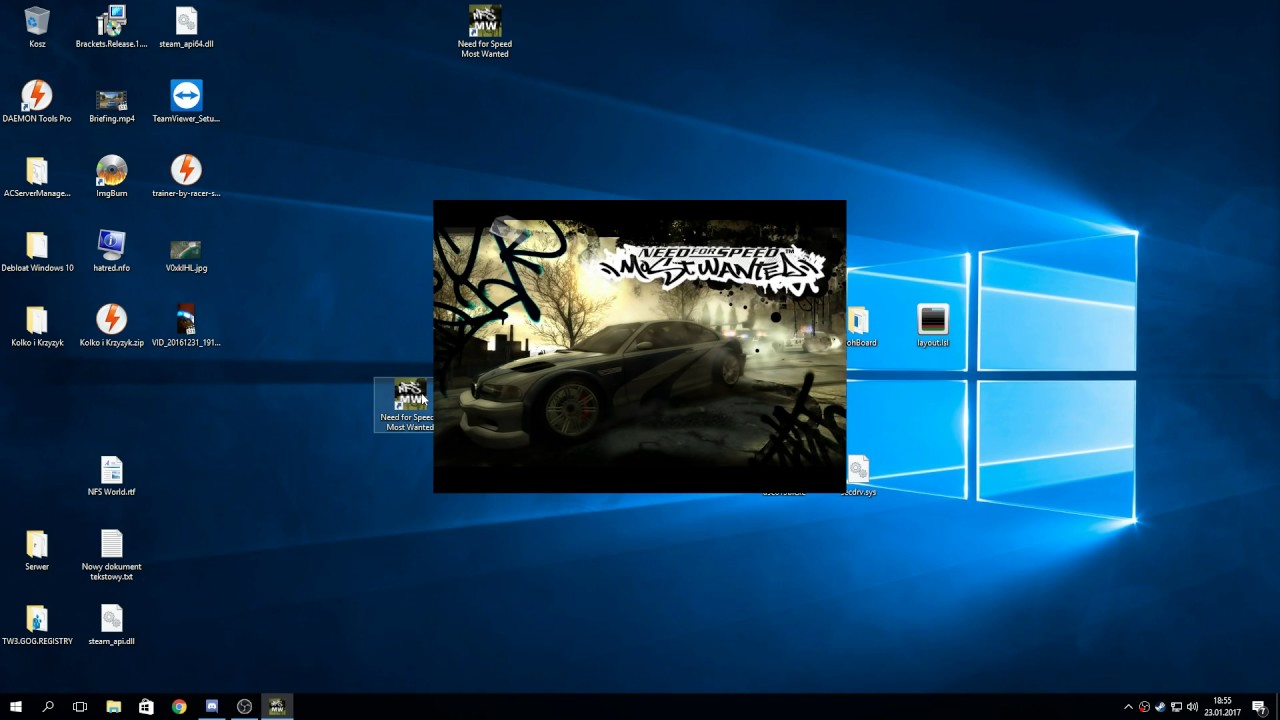The width and height of the screenshot is (1280, 720).
Task: Select the Kolko i Krzyzyk.zip archive
Action: pyautogui.click(x=111, y=325)
